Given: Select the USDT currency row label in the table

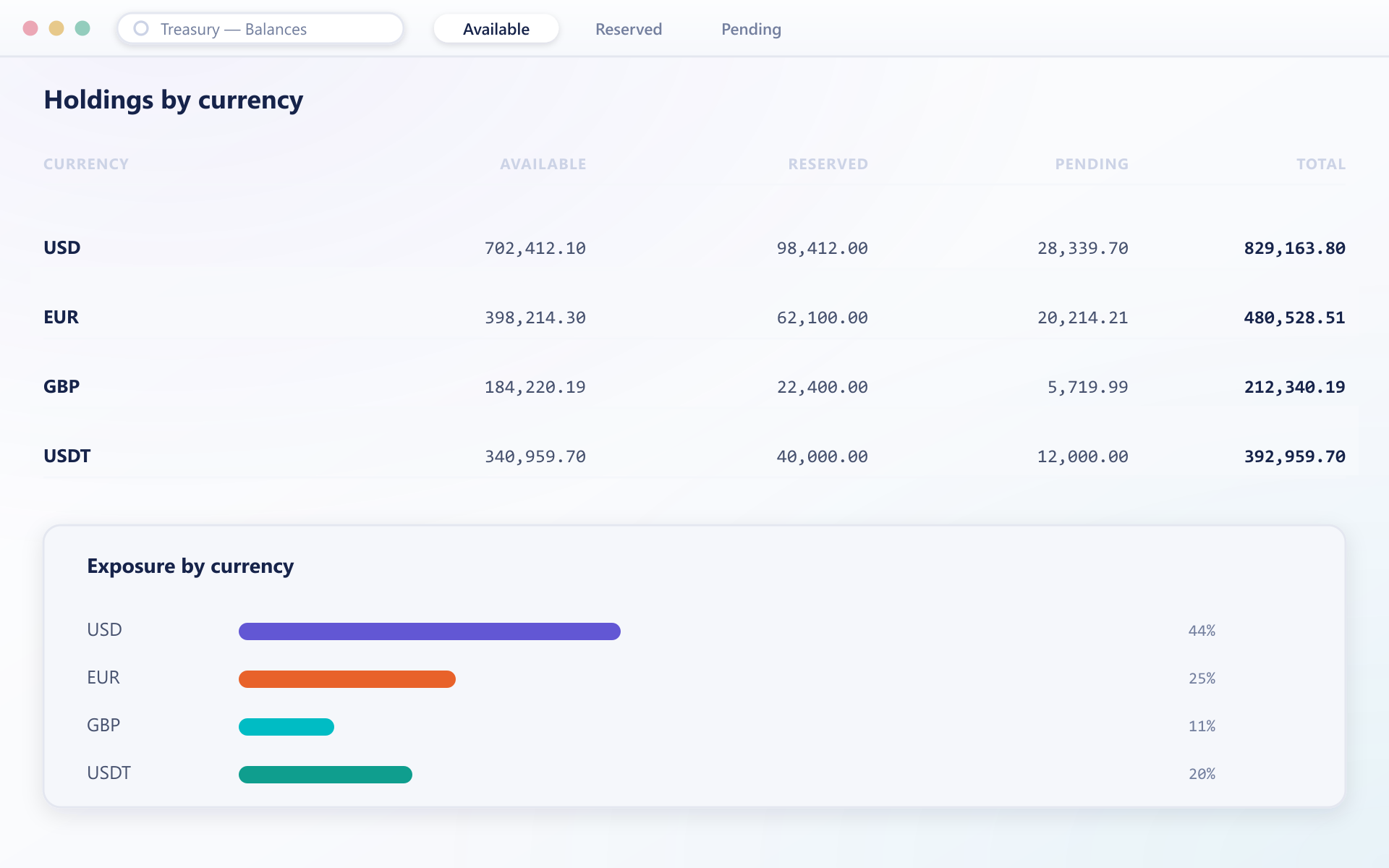Looking at the screenshot, I should coord(67,456).
